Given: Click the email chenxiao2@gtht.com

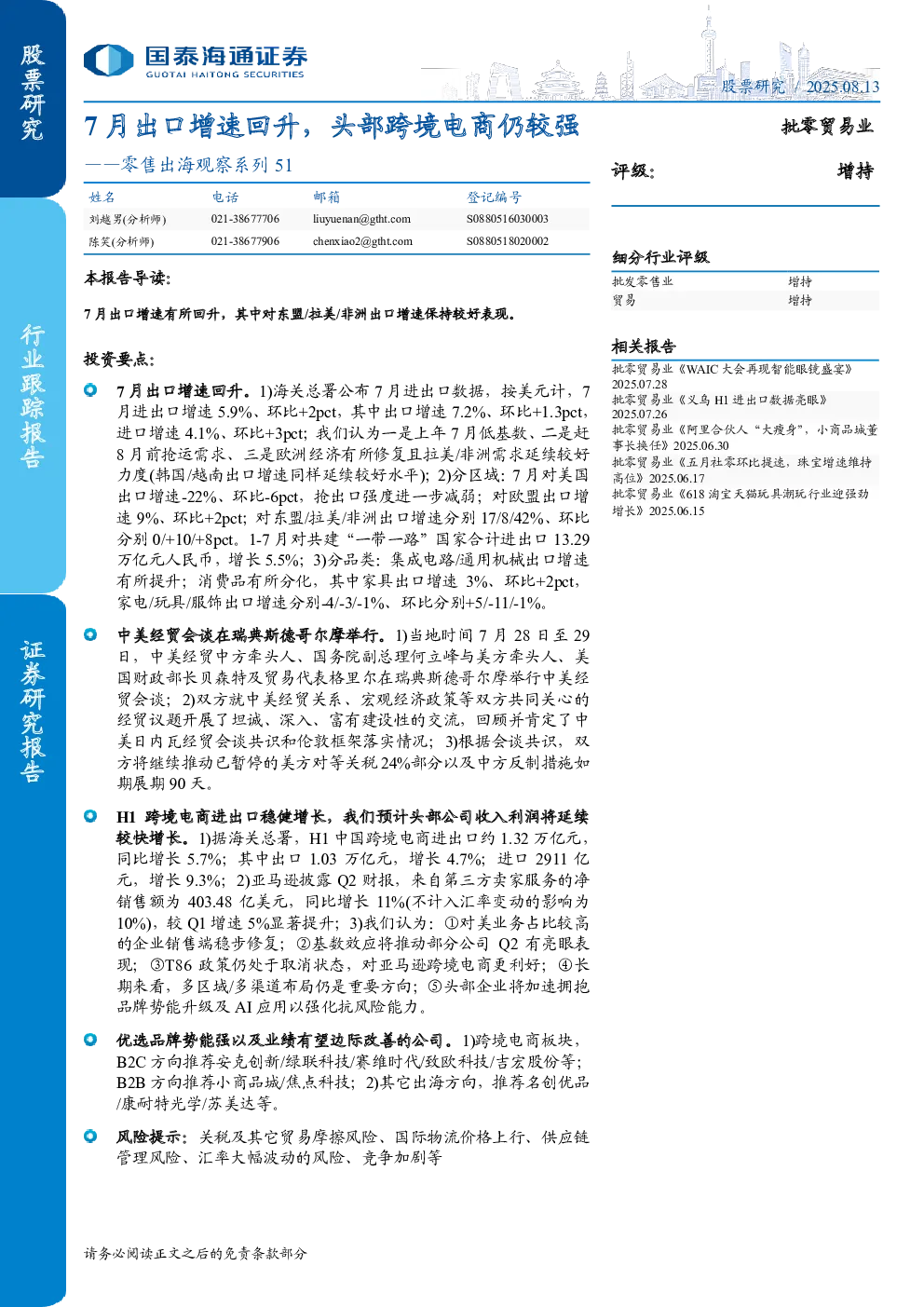Looking at the screenshot, I should [x=362, y=241].
